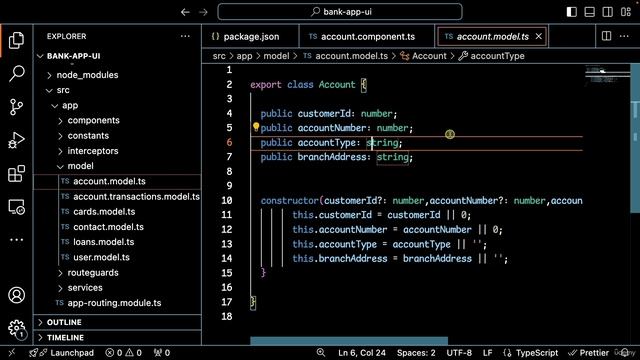This screenshot has height=360, width=640.
Task: Go forward with the right arrow
Action: 203,12
